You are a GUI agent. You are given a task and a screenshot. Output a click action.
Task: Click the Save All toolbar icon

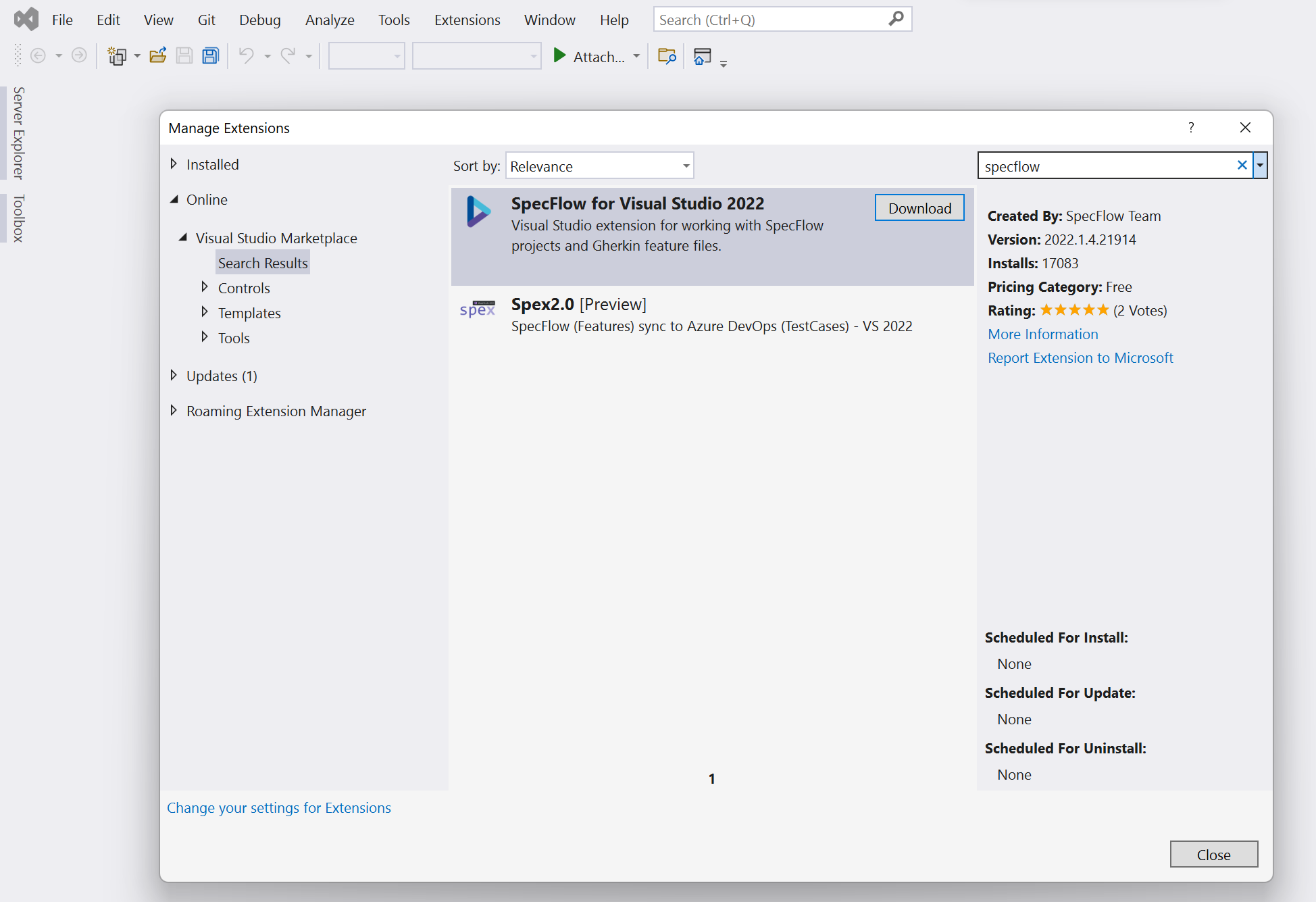pos(211,56)
